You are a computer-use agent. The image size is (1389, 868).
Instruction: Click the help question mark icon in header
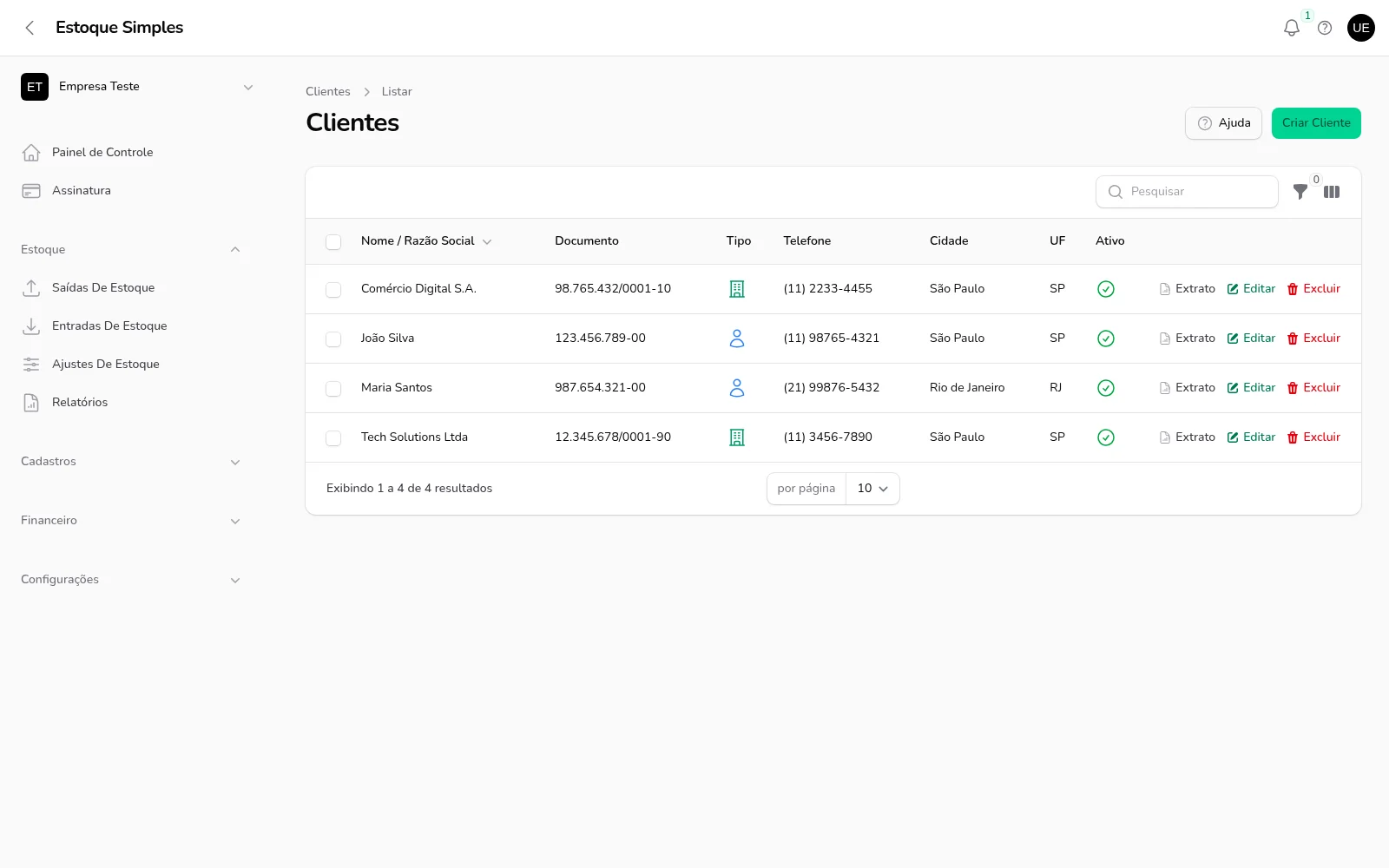pyautogui.click(x=1325, y=28)
